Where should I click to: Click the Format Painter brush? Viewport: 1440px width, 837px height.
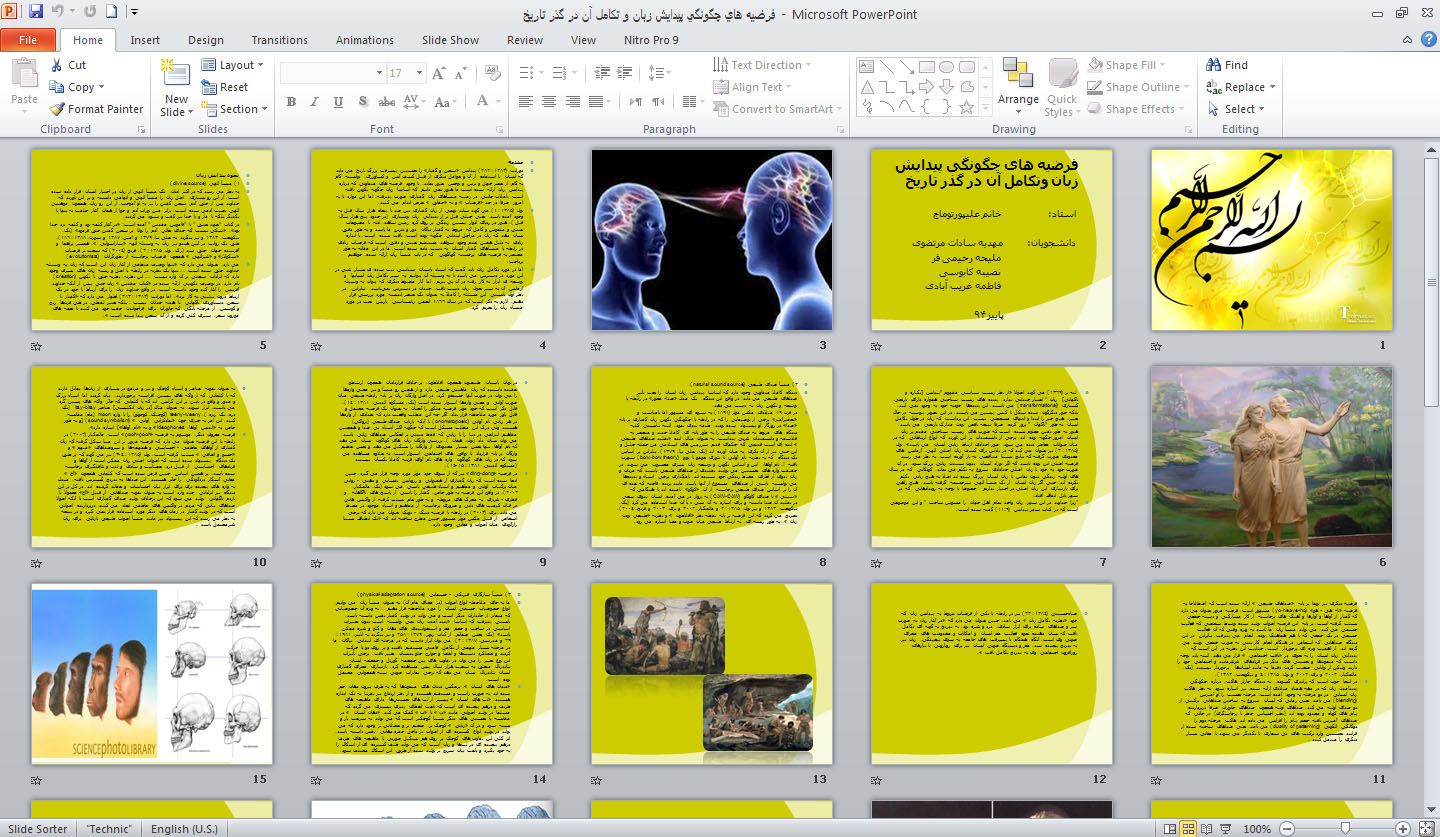(57, 109)
